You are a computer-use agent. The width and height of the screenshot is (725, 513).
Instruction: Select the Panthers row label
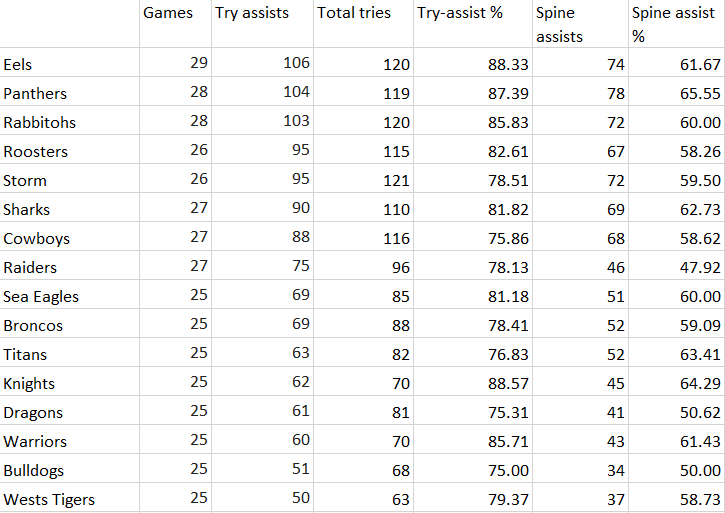tap(35, 94)
